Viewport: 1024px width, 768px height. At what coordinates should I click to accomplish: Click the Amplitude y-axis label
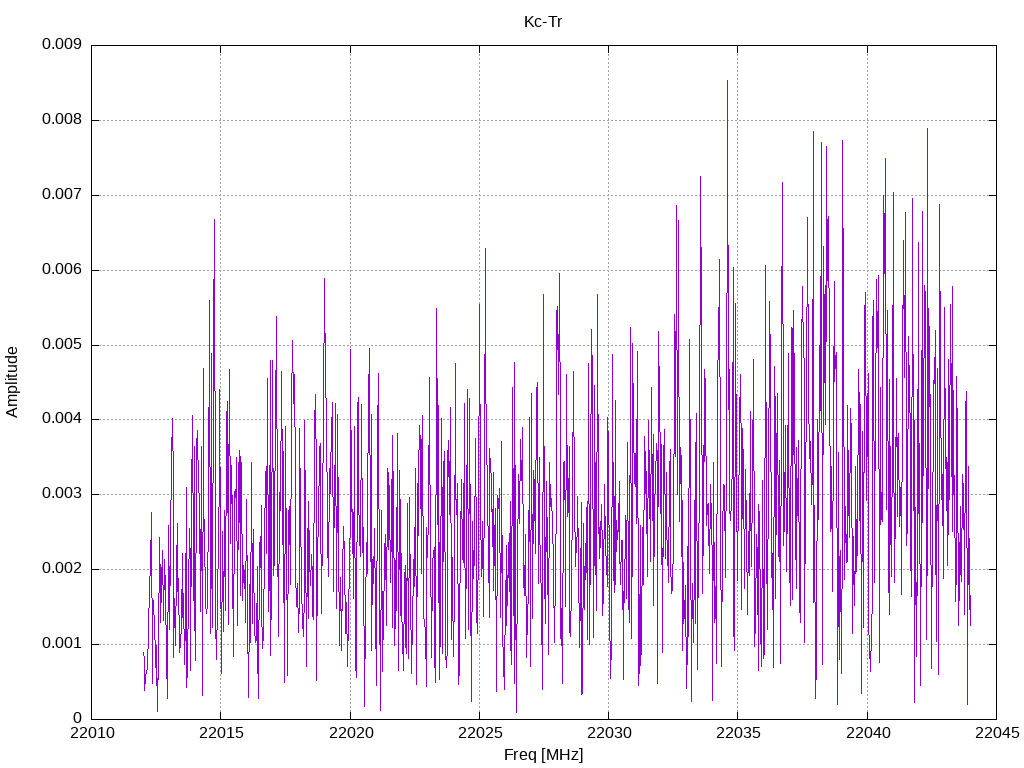pyautogui.click(x=12, y=382)
